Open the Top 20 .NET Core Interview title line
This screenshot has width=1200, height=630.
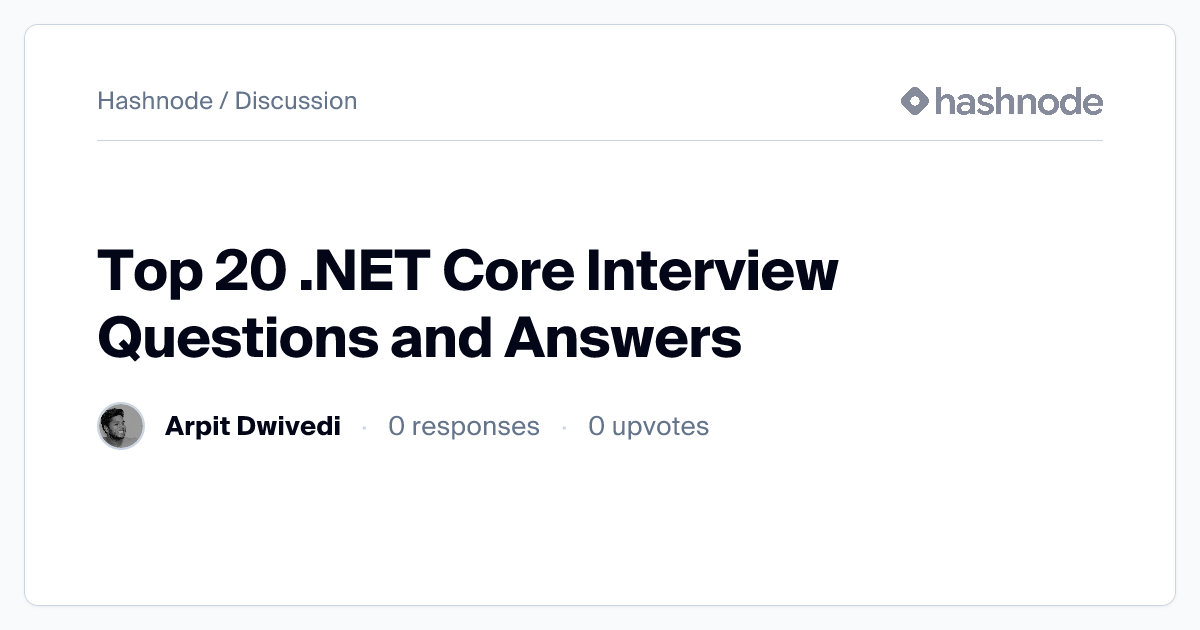tap(467, 271)
